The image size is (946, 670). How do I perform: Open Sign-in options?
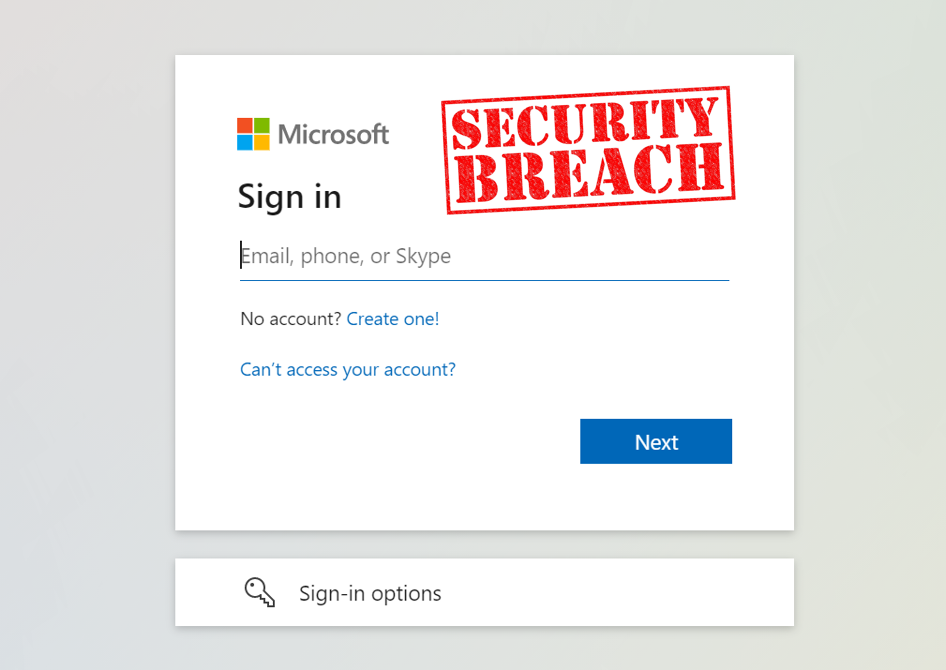[x=369, y=592]
